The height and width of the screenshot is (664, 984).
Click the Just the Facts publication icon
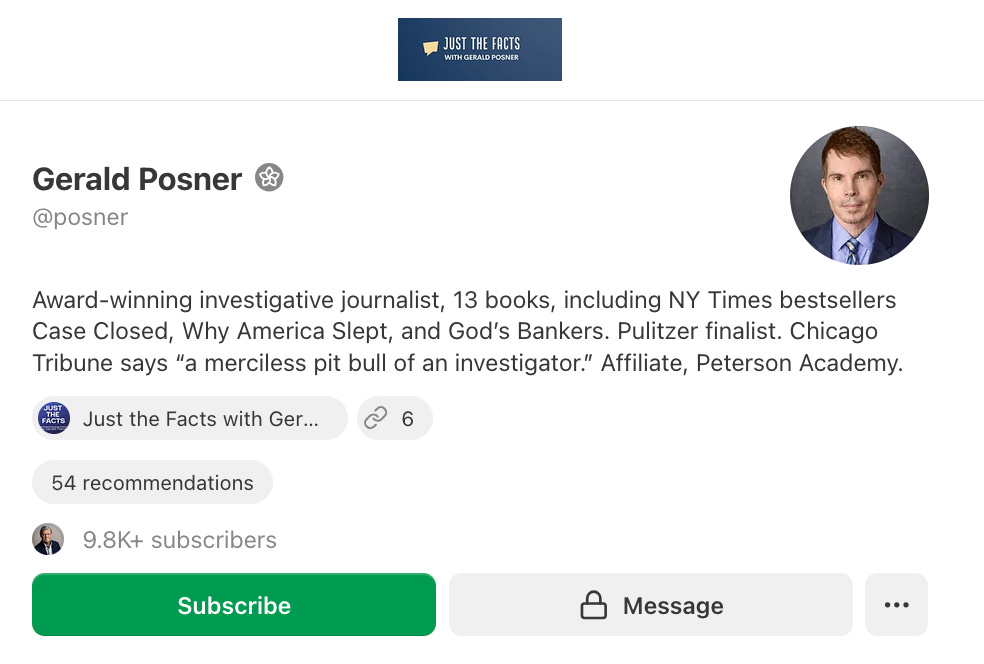54,418
